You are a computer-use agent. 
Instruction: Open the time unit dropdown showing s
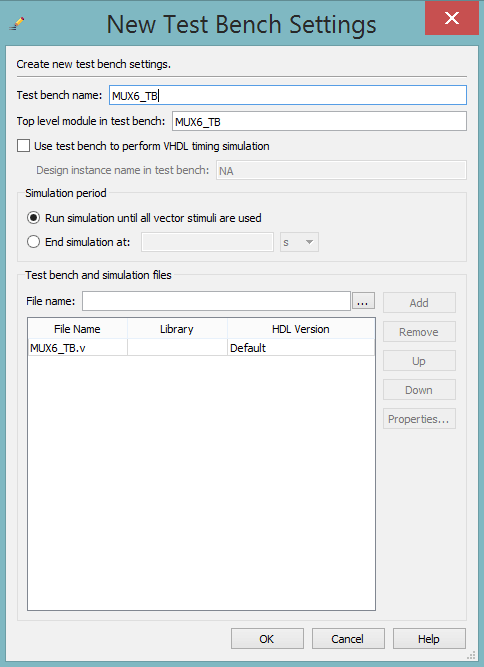click(299, 242)
